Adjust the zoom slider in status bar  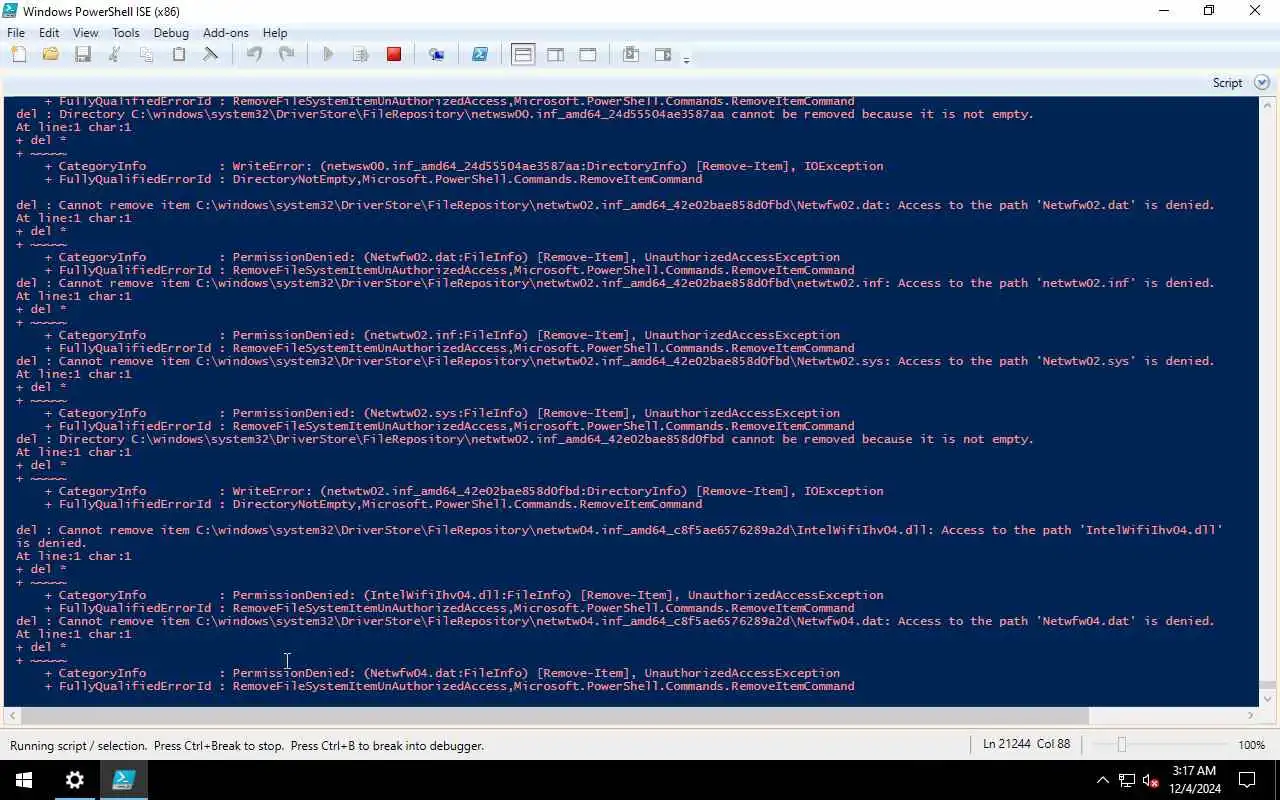pyautogui.click(x=1121, y=745)
